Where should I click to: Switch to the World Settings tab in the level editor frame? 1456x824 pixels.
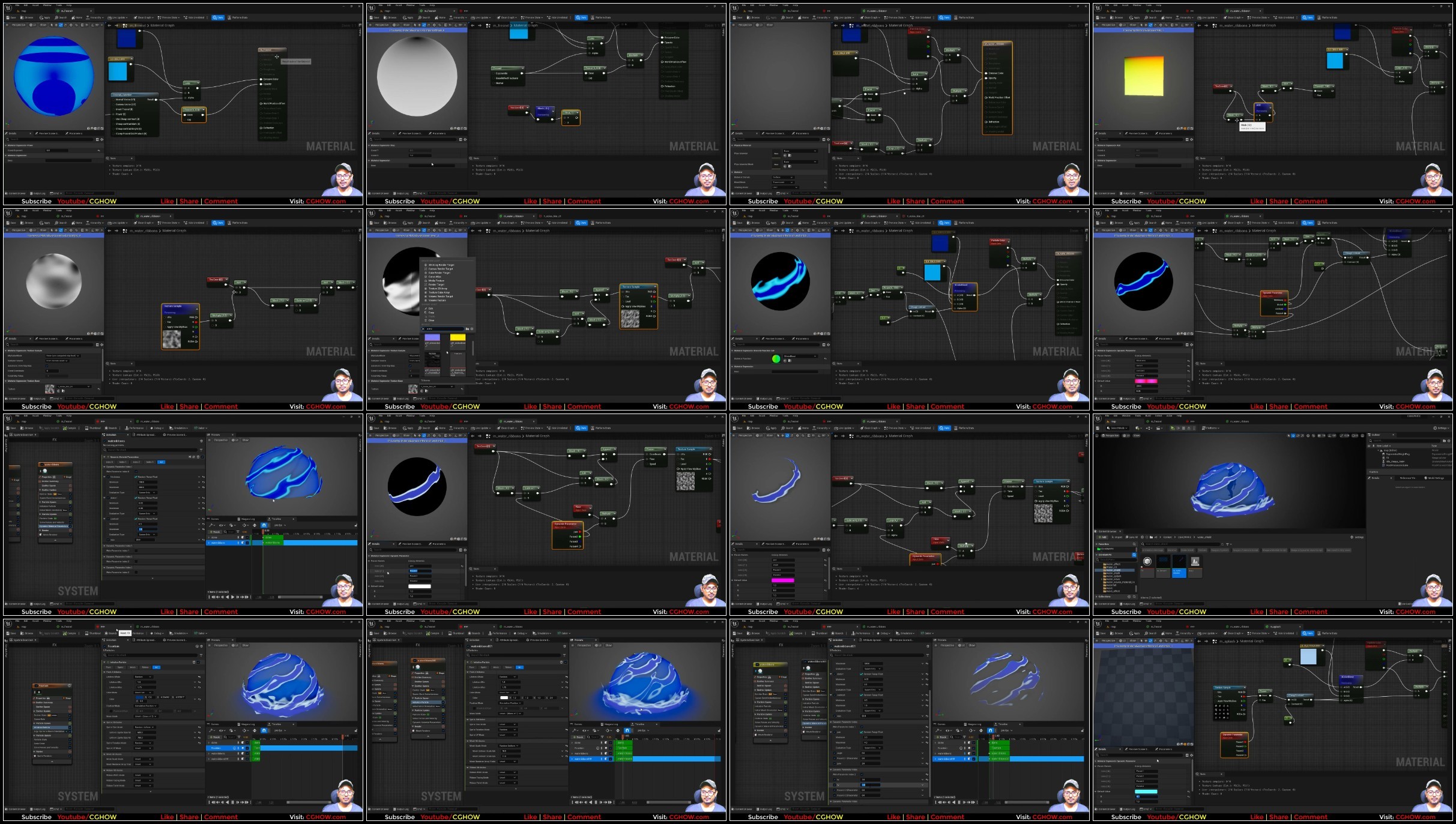(1435, 478)
